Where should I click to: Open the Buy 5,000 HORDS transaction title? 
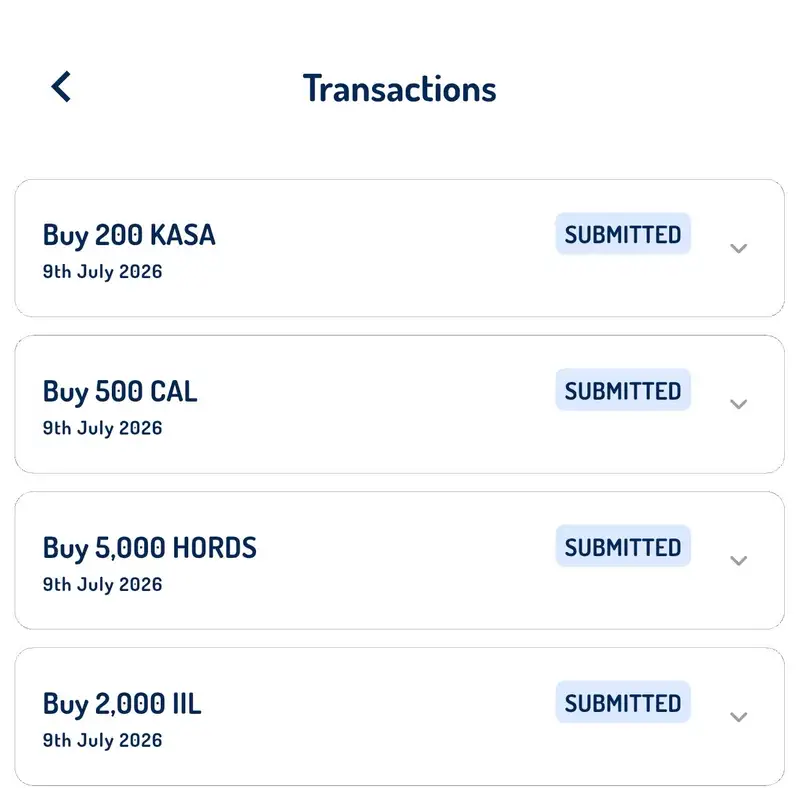click(x=149, y=548)
